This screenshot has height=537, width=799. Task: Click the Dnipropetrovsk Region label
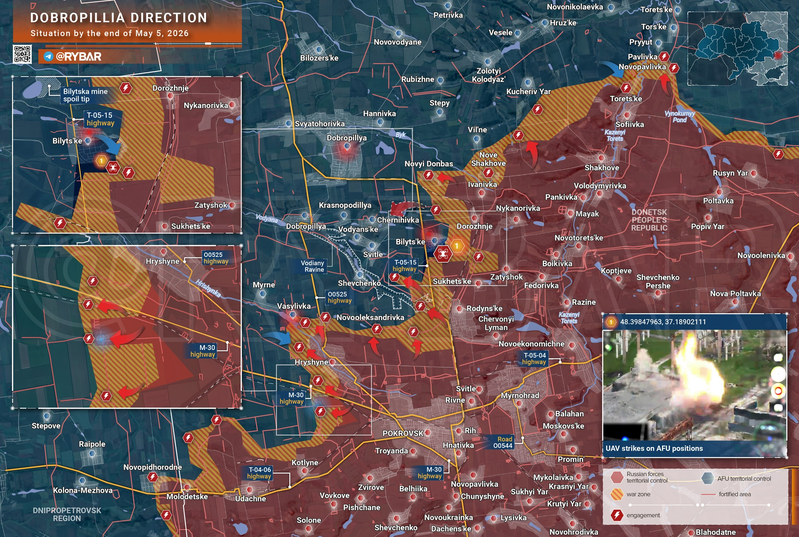click(67, 514)
